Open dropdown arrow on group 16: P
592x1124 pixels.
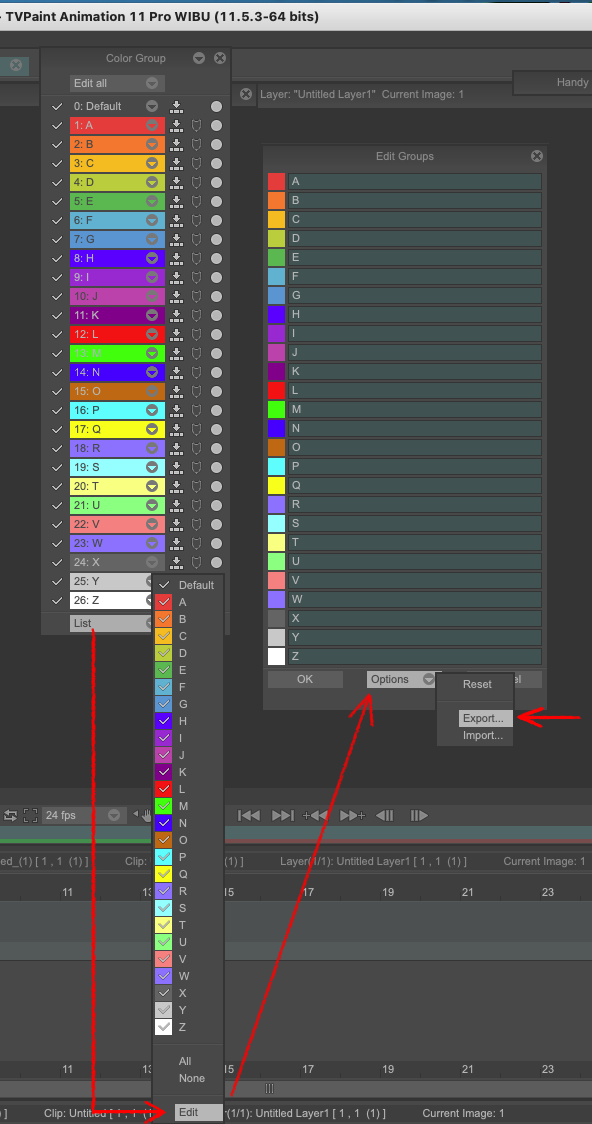[152, 411]
